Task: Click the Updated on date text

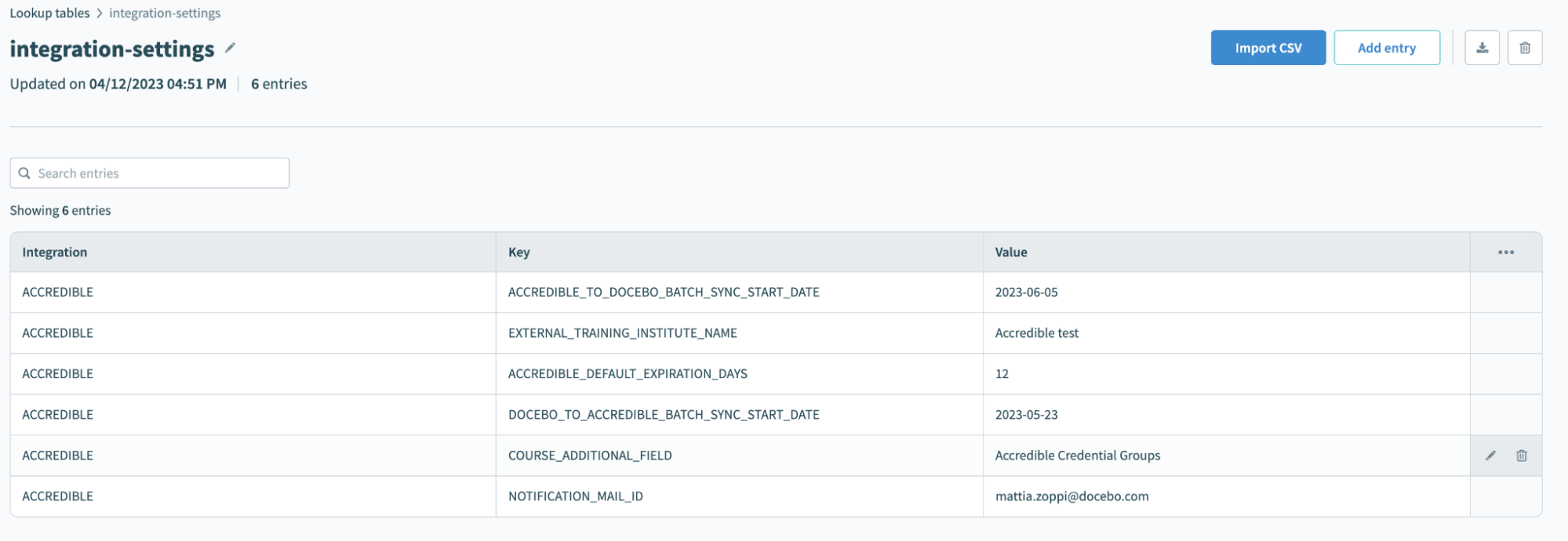Action: pyautogui.click(x=118, y=84)
